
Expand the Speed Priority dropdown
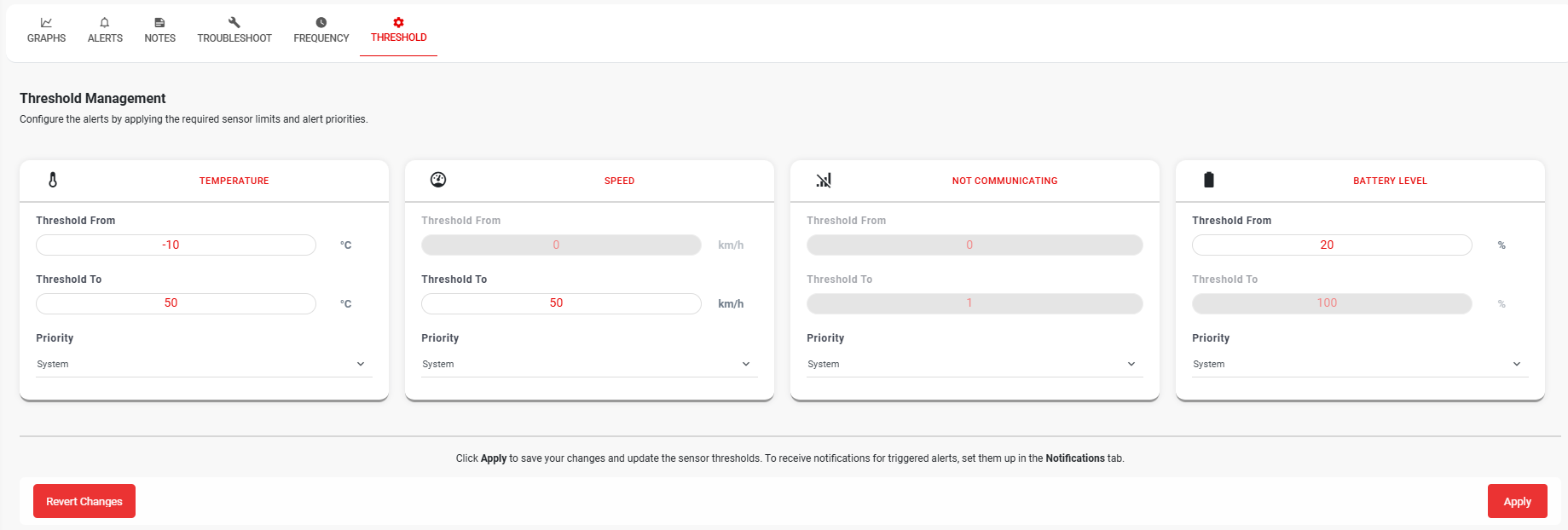[x=589, y=364]
